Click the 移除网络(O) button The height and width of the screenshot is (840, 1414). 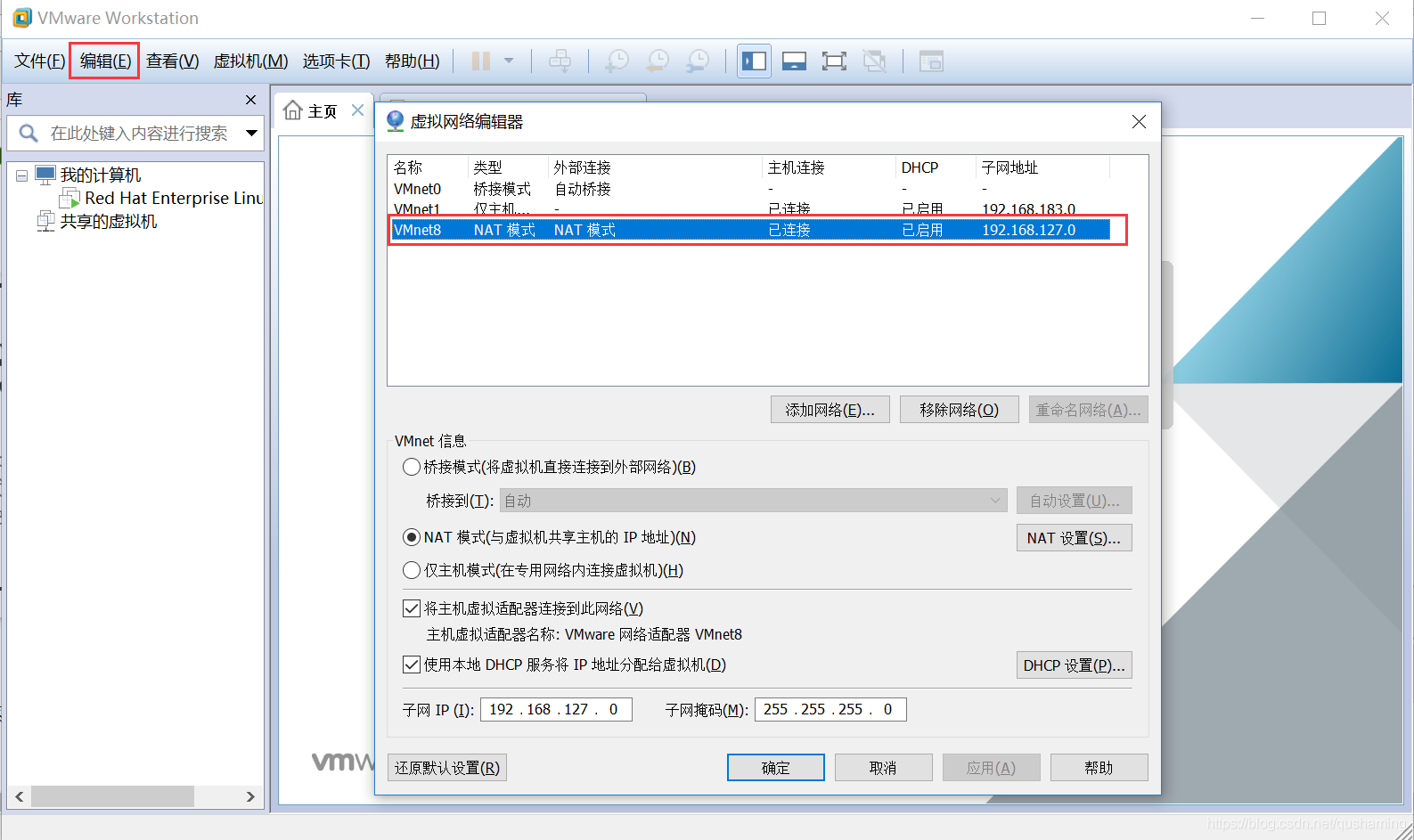tap(959, 410)
